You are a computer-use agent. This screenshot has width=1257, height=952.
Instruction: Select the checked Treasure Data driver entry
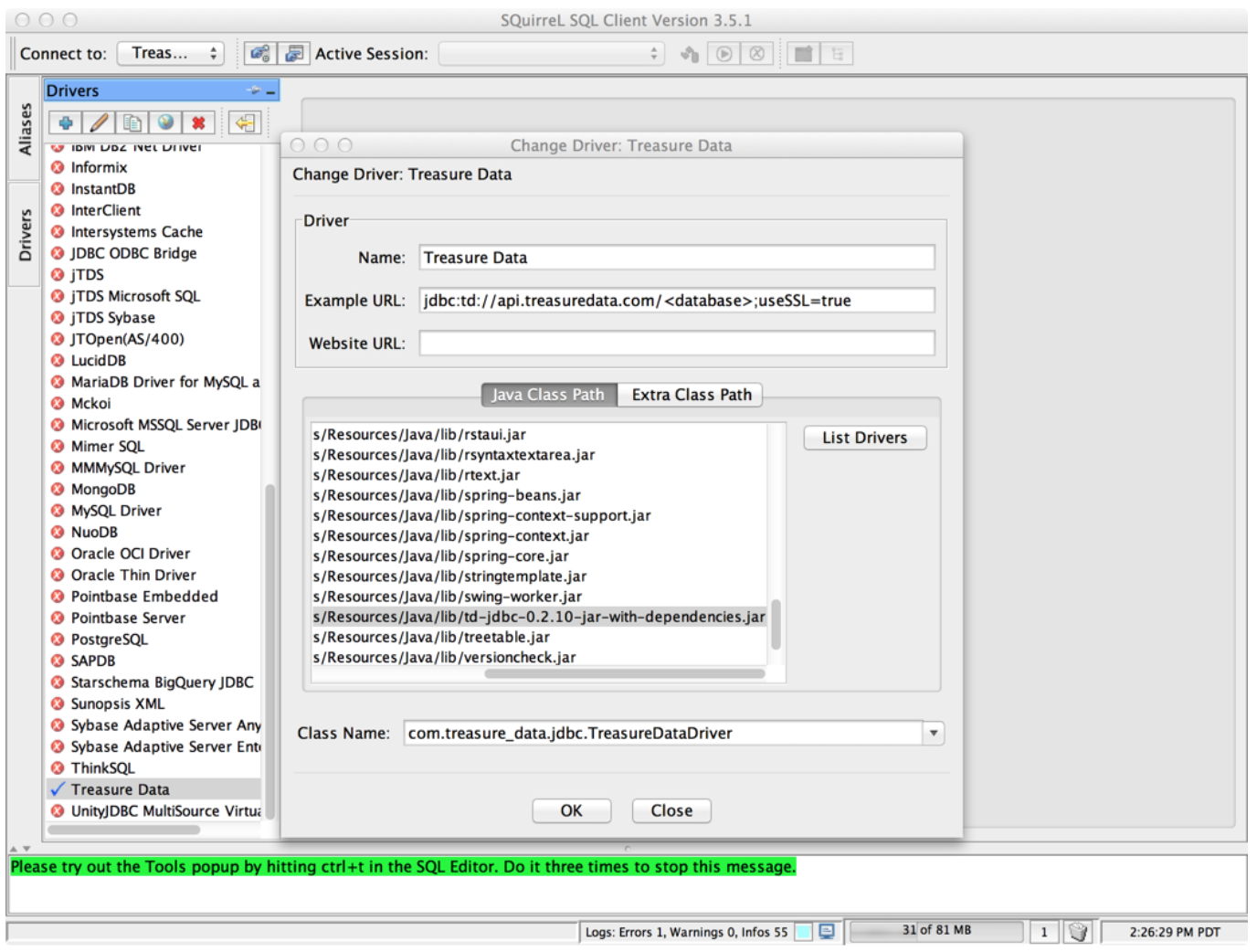click(120, 789)
